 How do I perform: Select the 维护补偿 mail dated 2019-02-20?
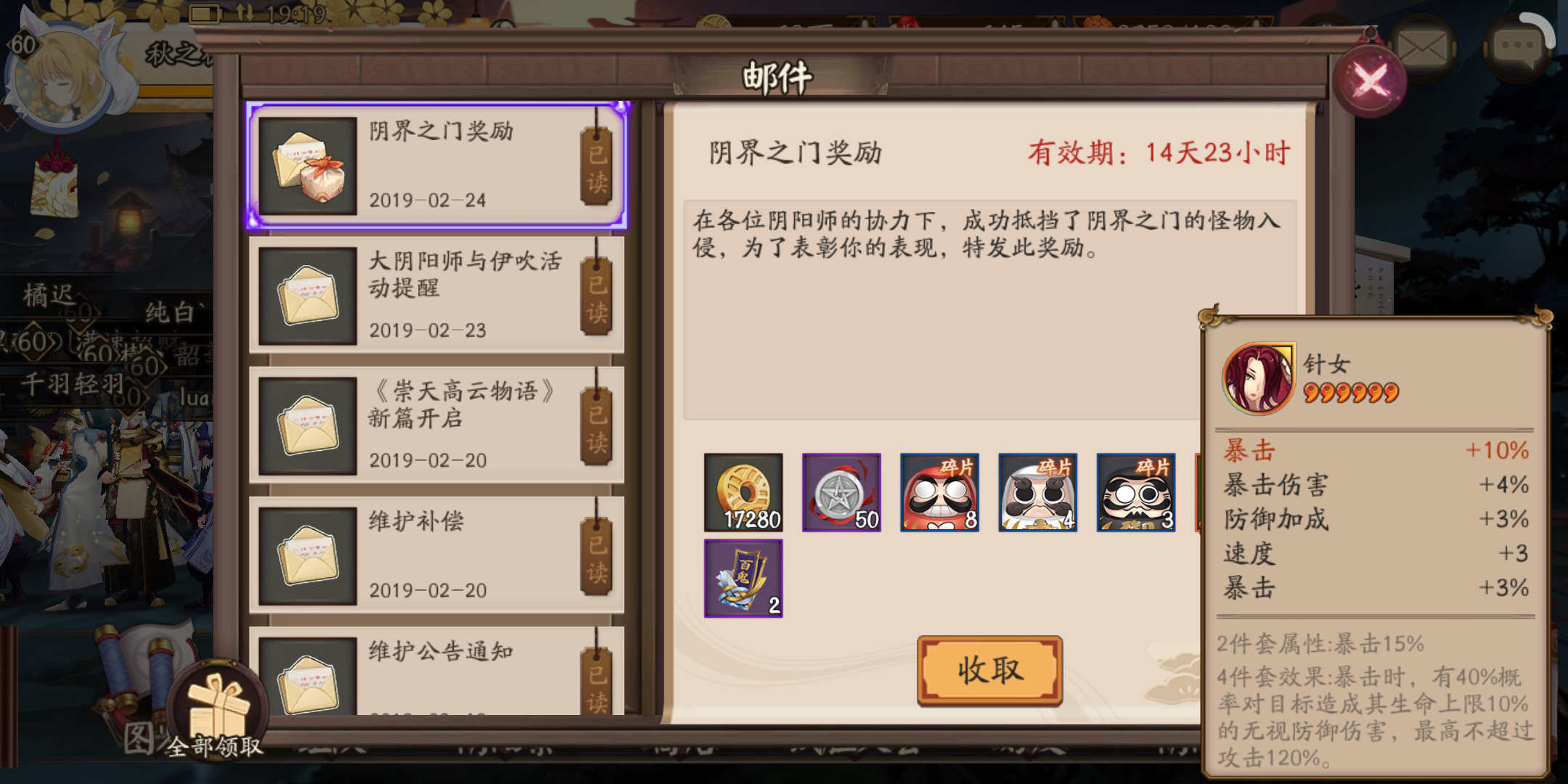[437, 555]
